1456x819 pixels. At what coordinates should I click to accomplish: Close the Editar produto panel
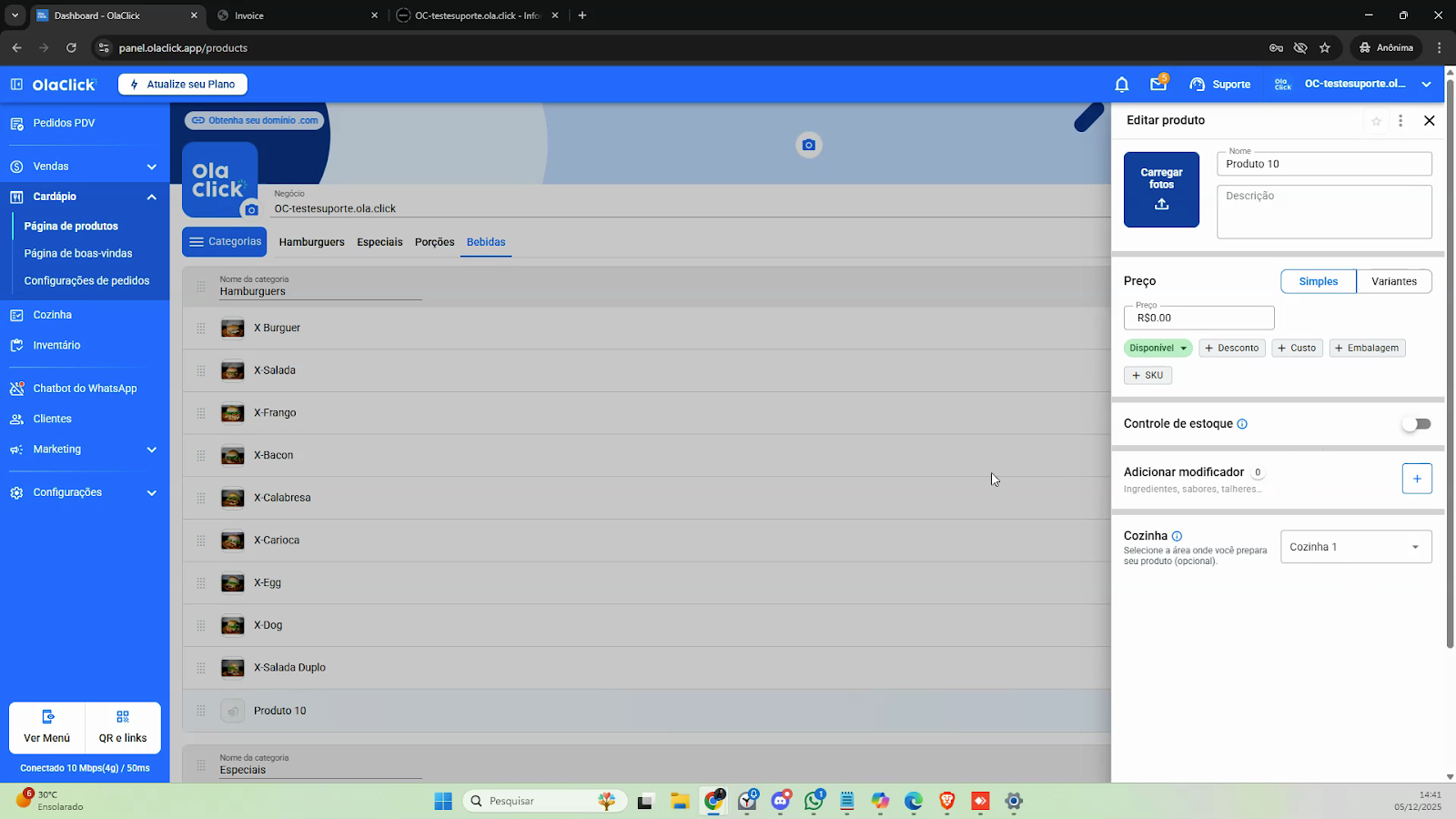[1429, 121]
